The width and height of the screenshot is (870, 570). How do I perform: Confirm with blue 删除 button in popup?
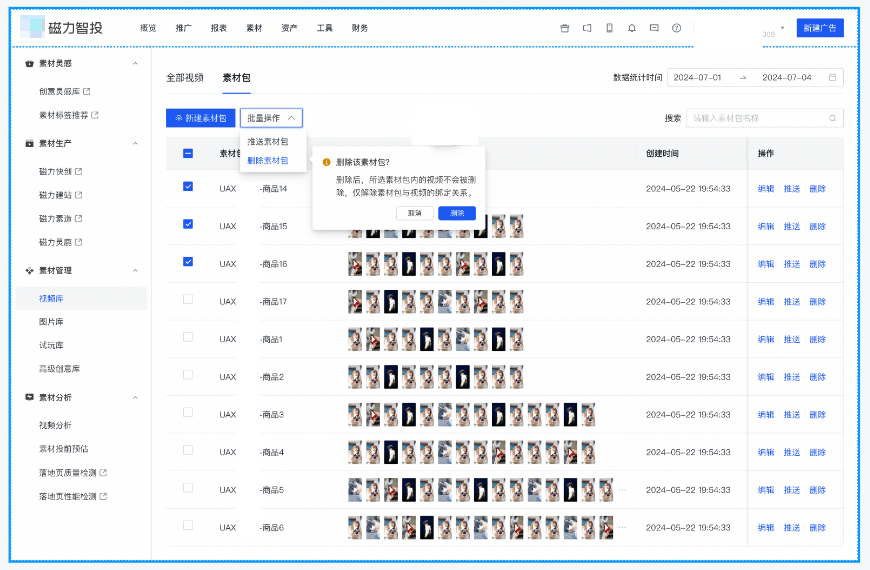pos(457,213)
